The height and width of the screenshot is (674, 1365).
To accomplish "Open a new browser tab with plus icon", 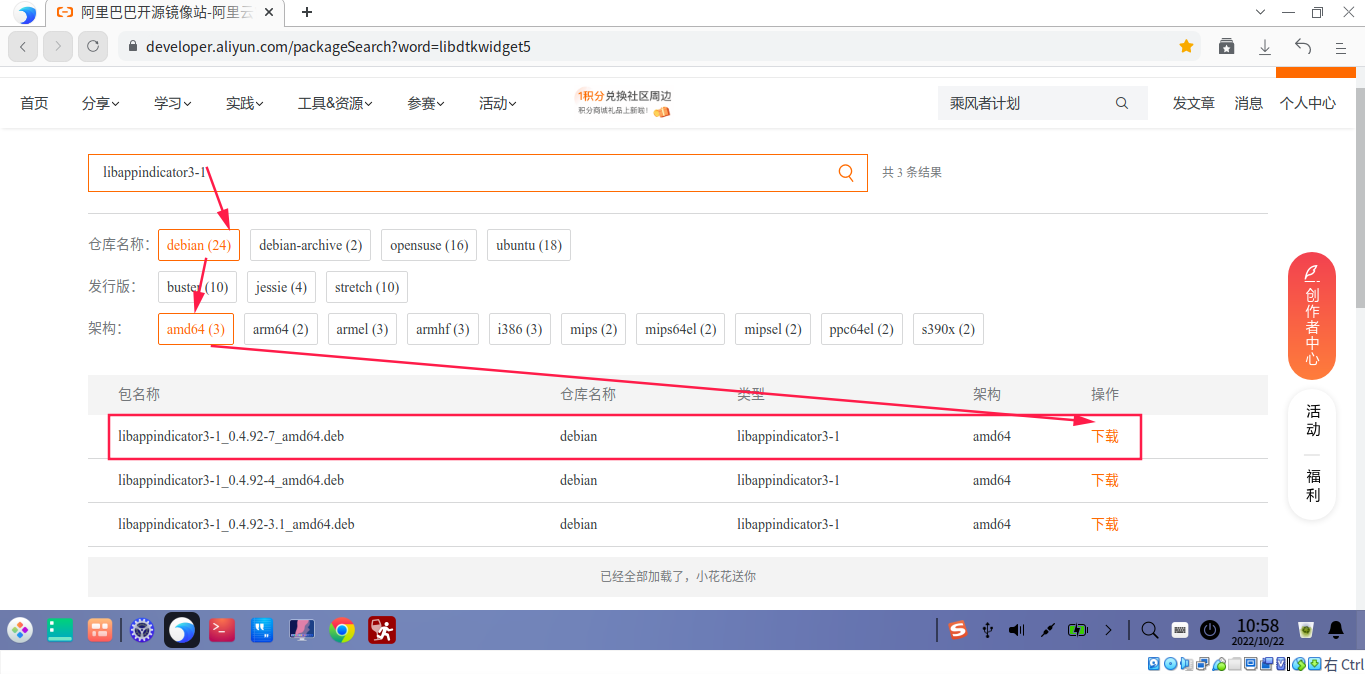I will (307, 12).
